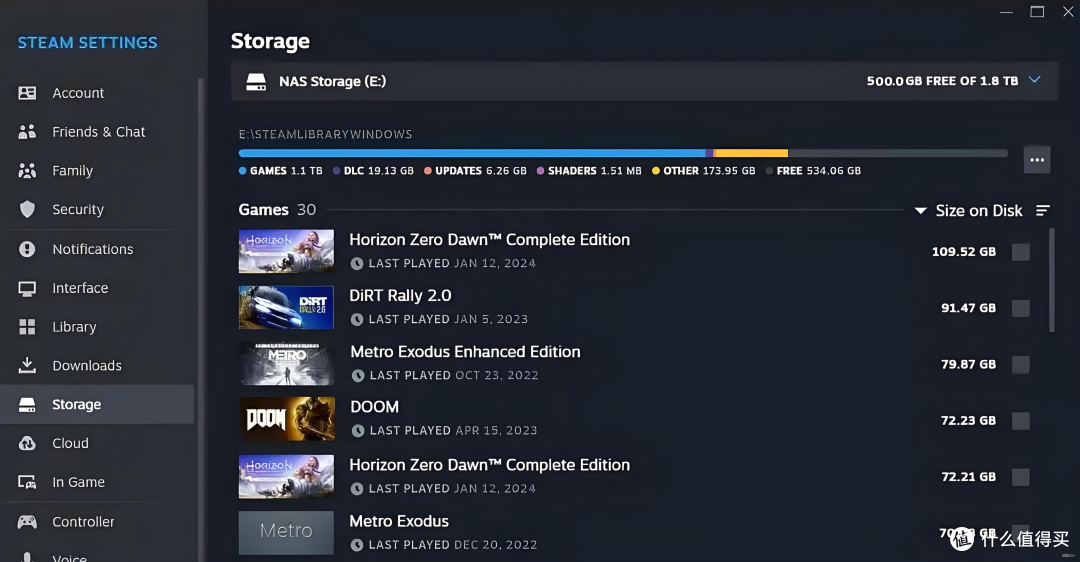
Task: Click the In Game overlay icon
Action: pyautogui.click(x=27, y=482)
